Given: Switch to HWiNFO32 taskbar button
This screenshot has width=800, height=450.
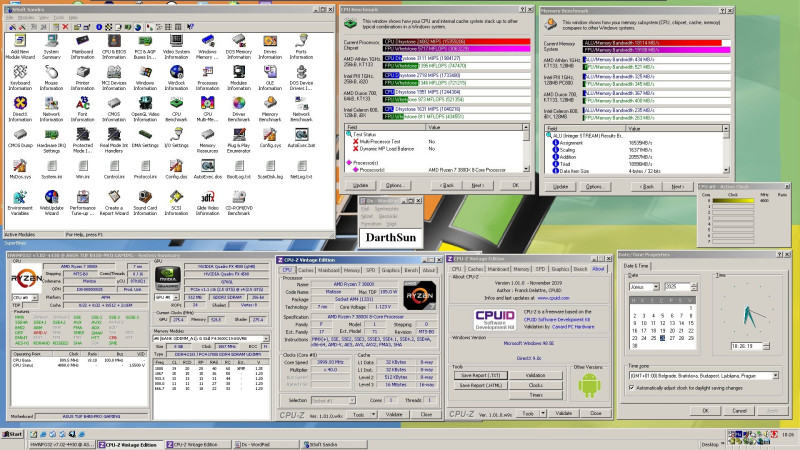Looking at the screenshot, I should 61,444.
